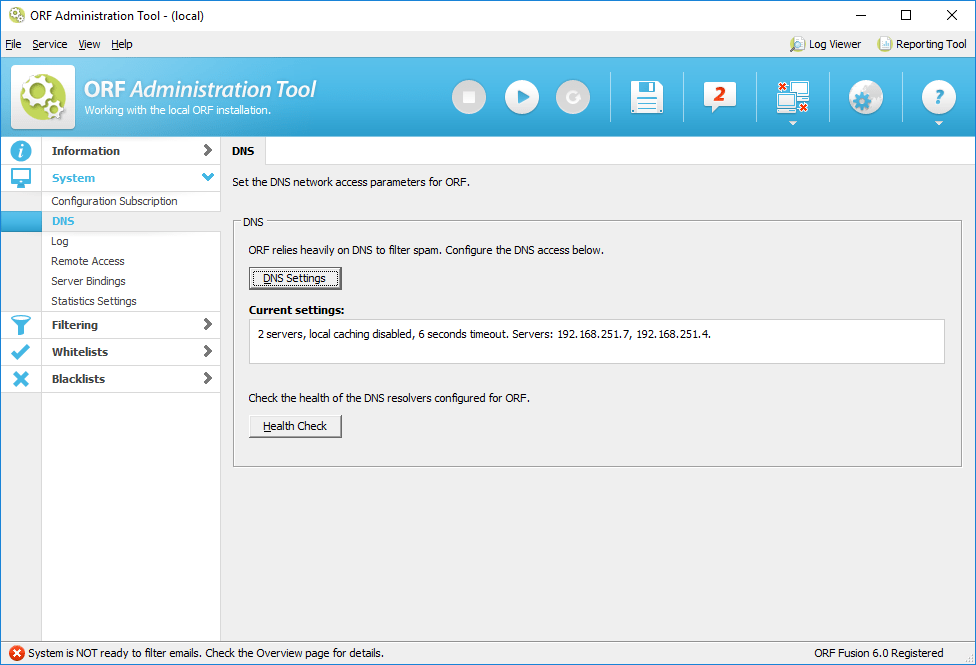
Task: Minimize the ORF Administration Tool window
Action: [x=861, y=15]
